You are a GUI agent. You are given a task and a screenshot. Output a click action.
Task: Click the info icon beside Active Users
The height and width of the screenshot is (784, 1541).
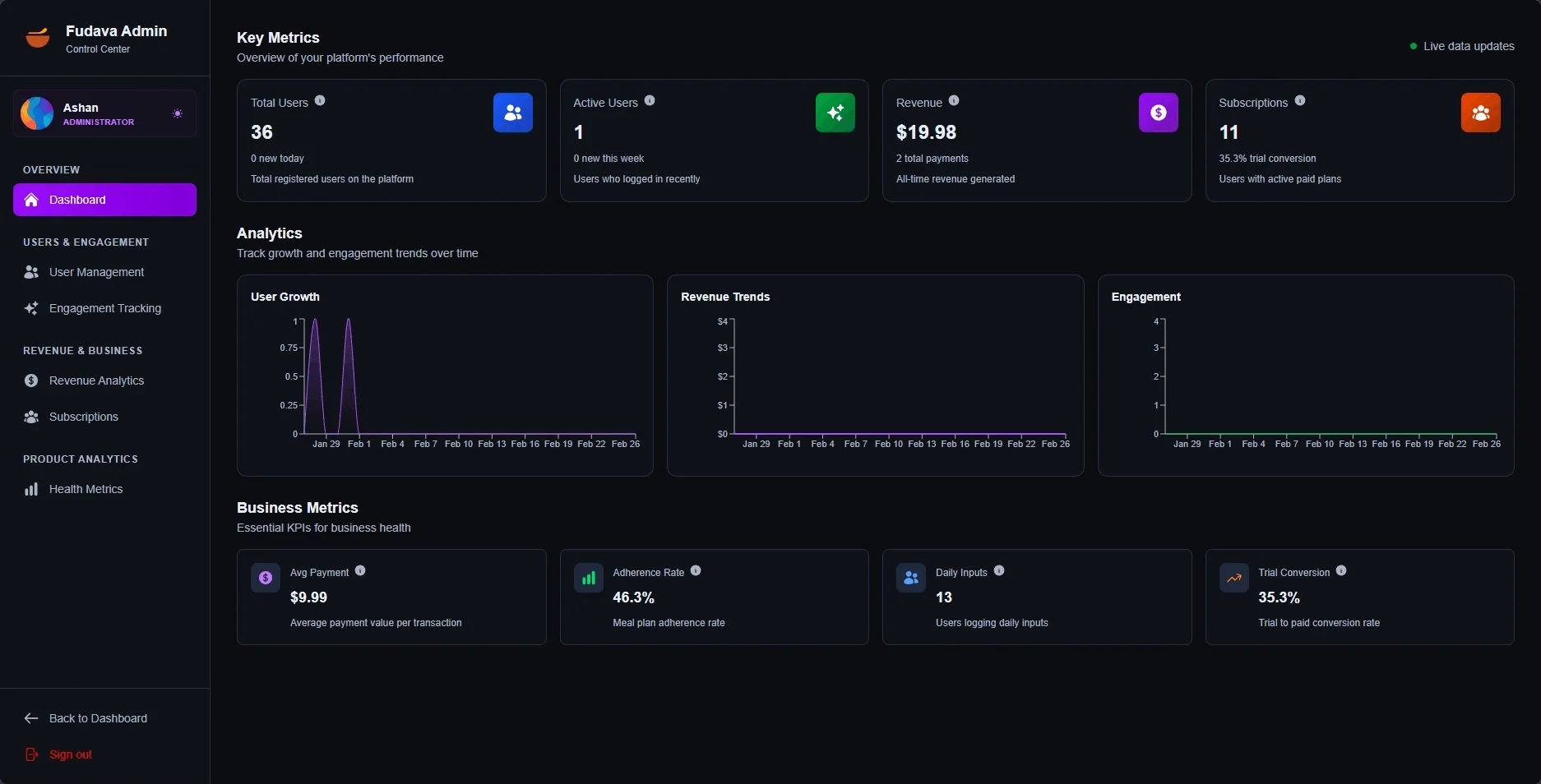pos(650,101)
